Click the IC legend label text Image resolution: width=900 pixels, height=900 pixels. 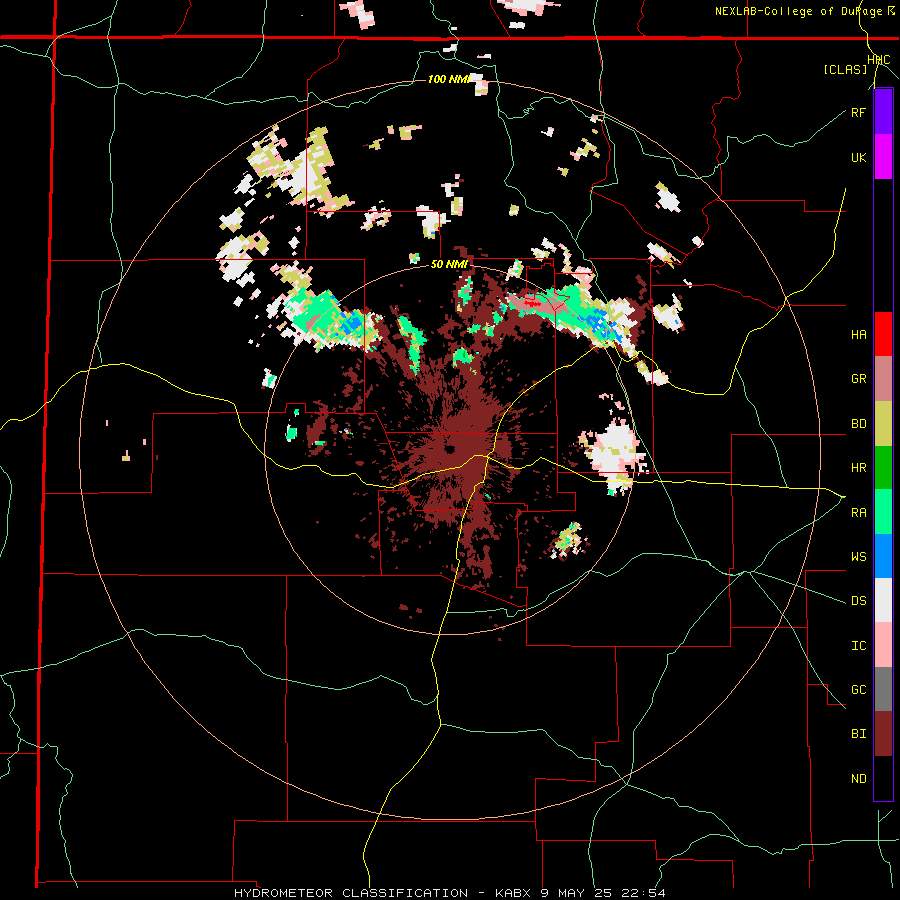click(858, 646)
